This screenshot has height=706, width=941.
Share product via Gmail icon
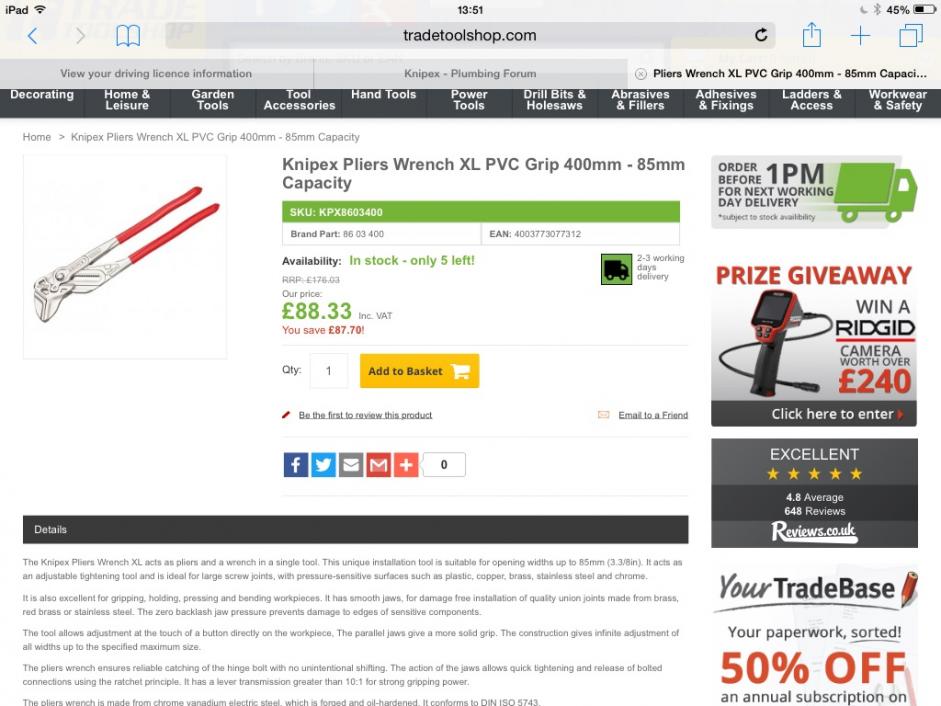coord(379,465)
